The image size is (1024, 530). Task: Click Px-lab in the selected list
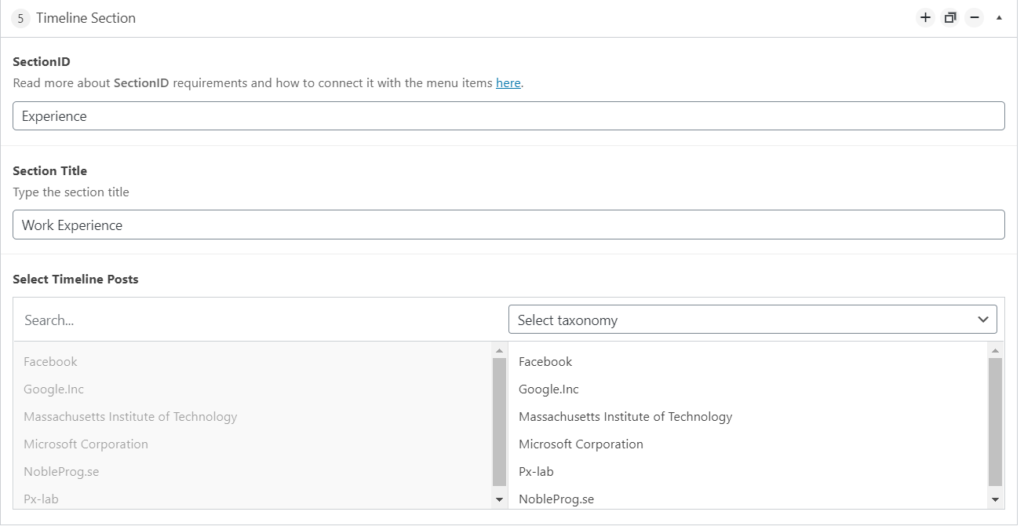[536, 471]
